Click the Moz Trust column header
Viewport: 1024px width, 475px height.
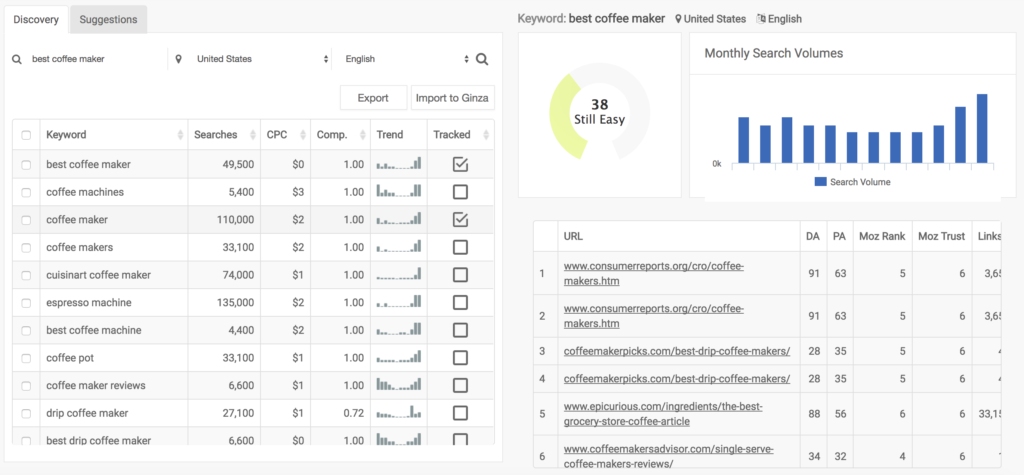pyautogui.click(x=941, y=237)
